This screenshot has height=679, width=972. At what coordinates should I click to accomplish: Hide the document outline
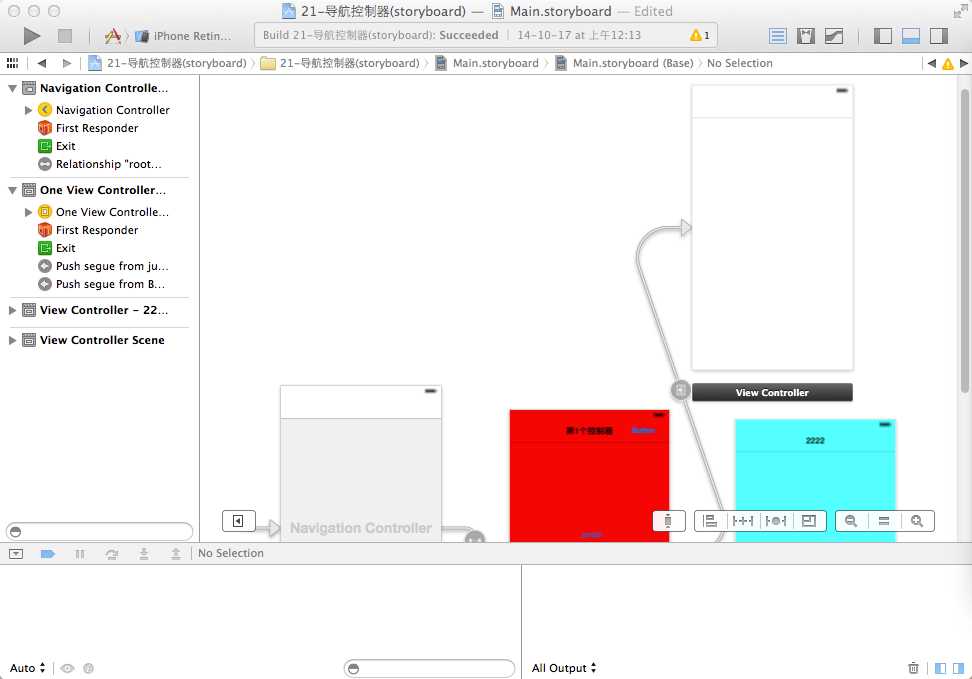pyautogui.click(x=239, y=521)
